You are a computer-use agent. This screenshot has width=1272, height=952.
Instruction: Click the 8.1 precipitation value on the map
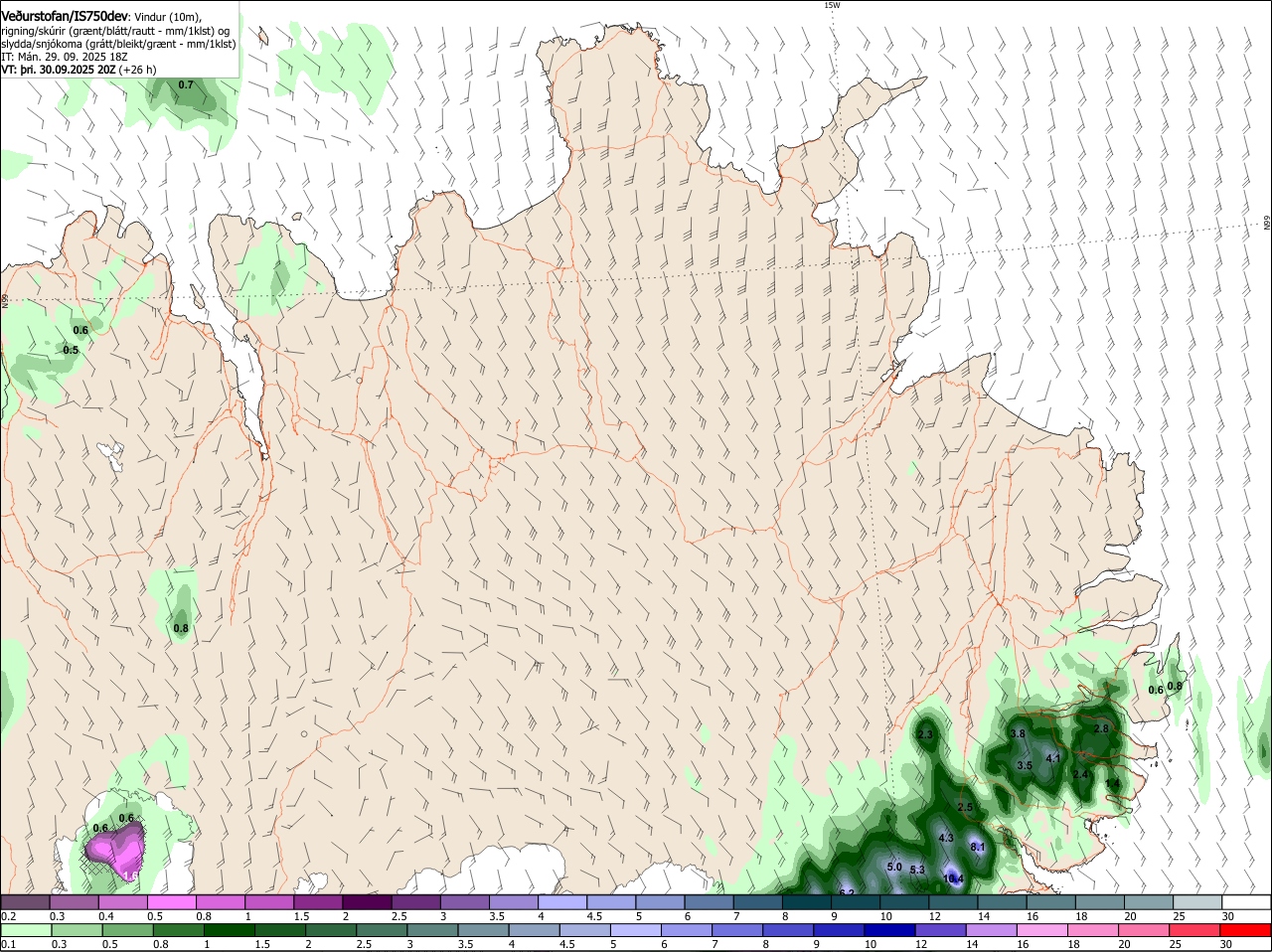pyautogui.click(x=977, y=847)
